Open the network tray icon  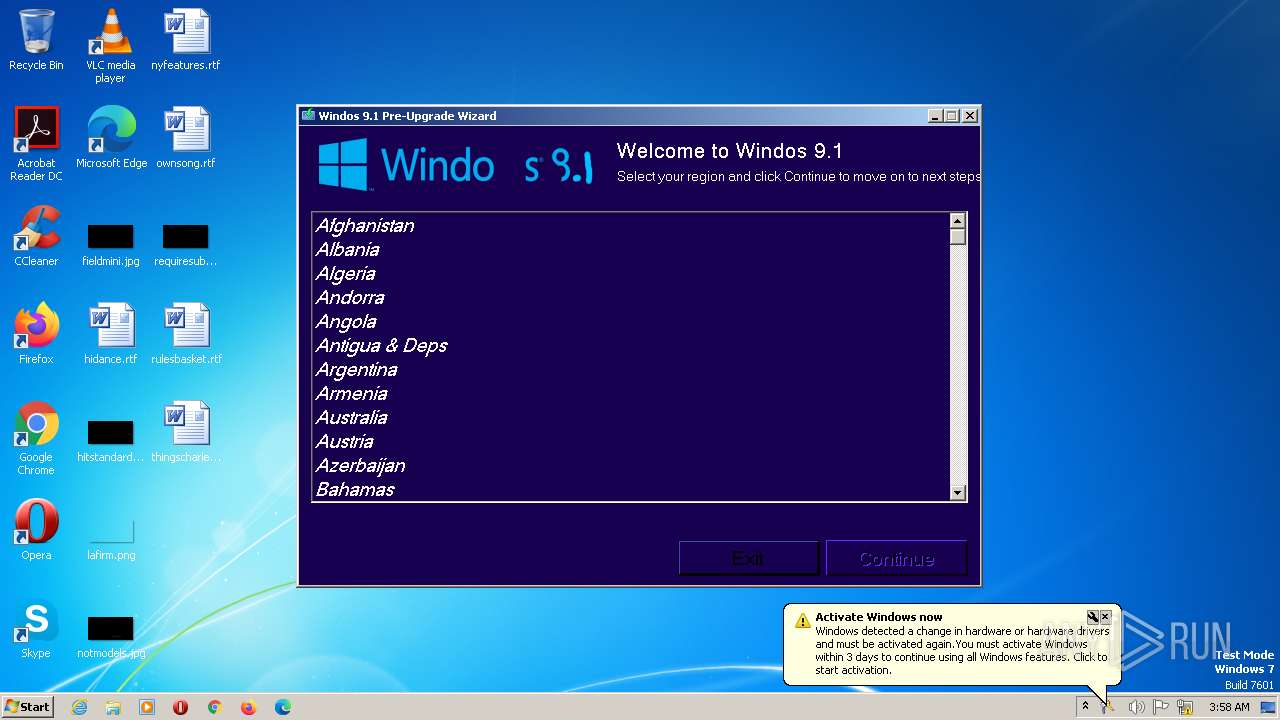(1186, 707)
